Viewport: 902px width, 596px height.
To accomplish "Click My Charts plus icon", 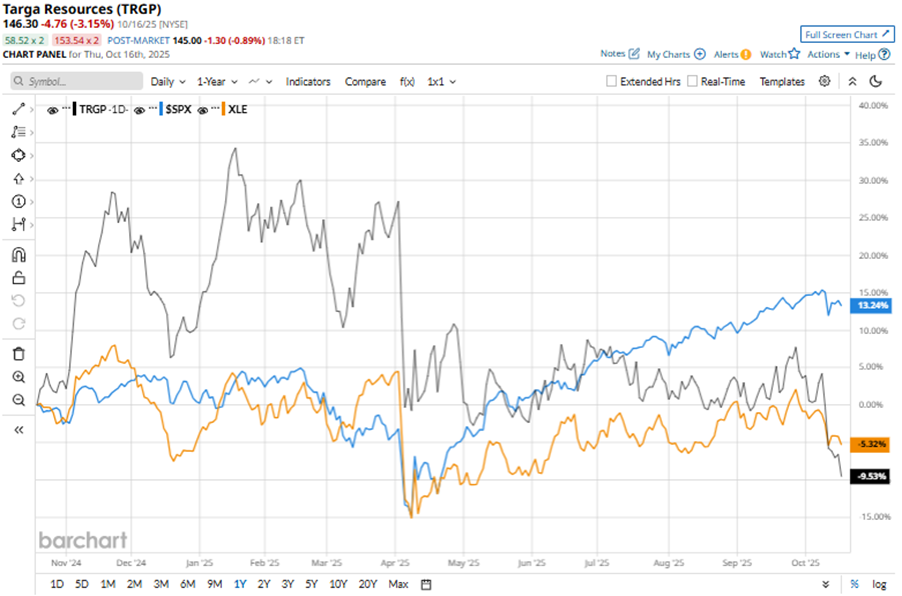I will coord(700,54).
